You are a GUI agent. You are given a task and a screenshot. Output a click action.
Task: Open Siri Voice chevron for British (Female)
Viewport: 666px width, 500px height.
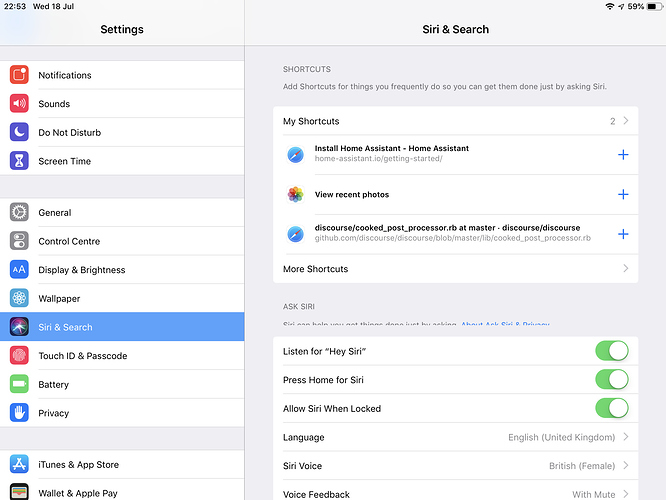click(626, 466)
